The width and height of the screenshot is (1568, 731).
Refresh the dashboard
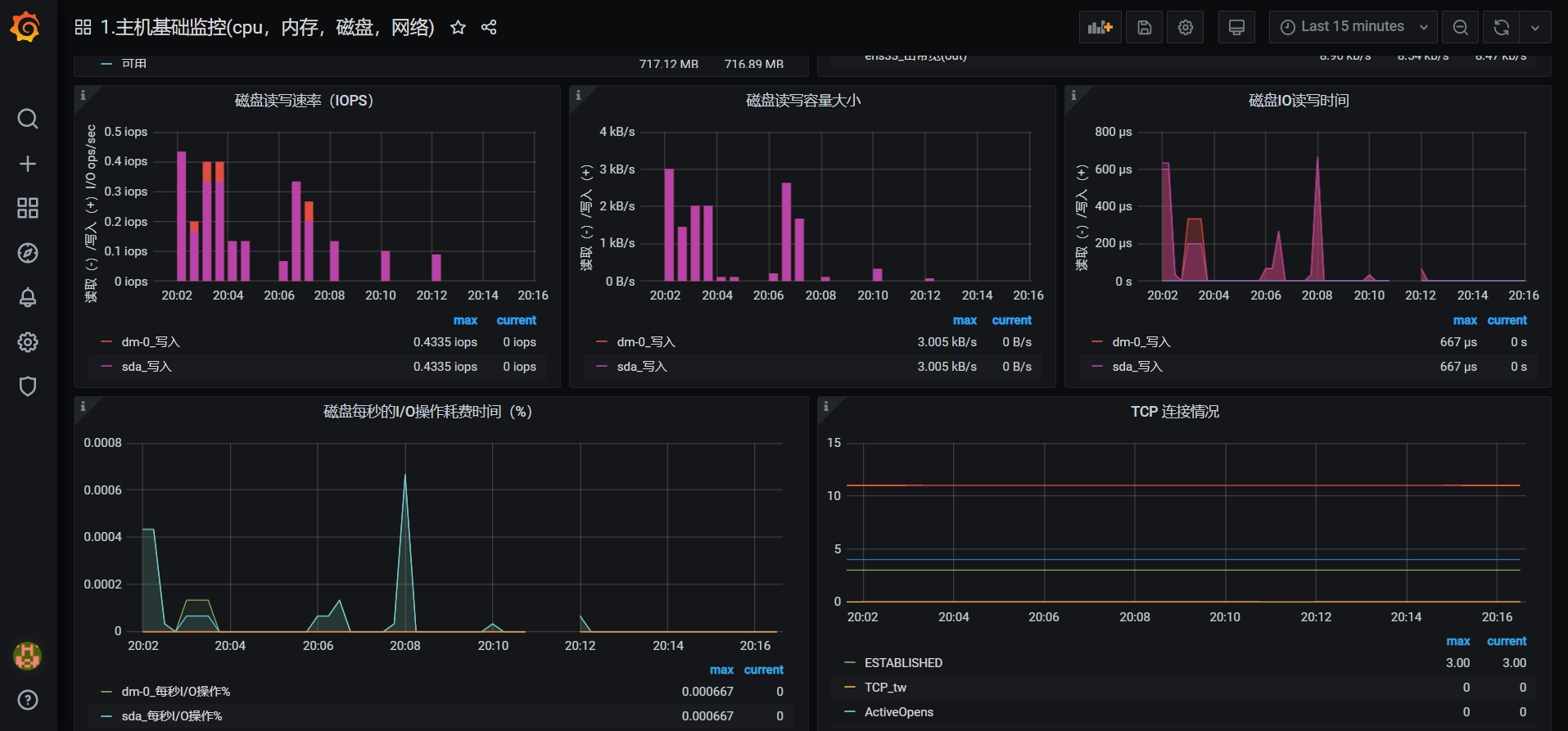(1502, 27)
